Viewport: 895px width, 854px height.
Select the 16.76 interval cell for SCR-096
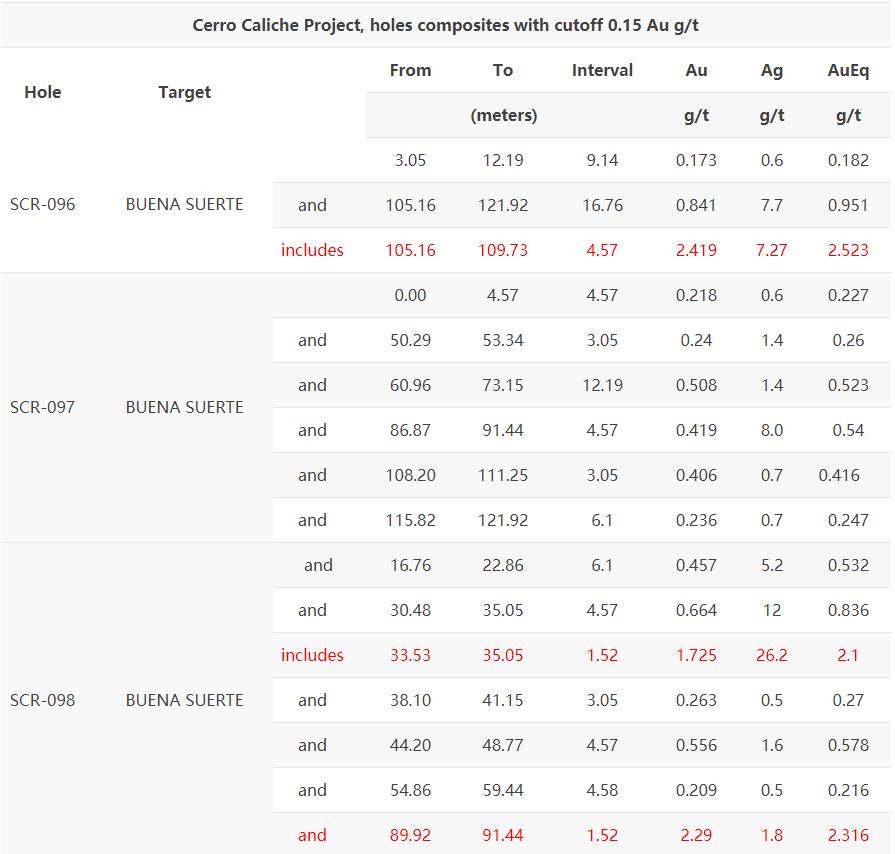(x=602, y=205)
